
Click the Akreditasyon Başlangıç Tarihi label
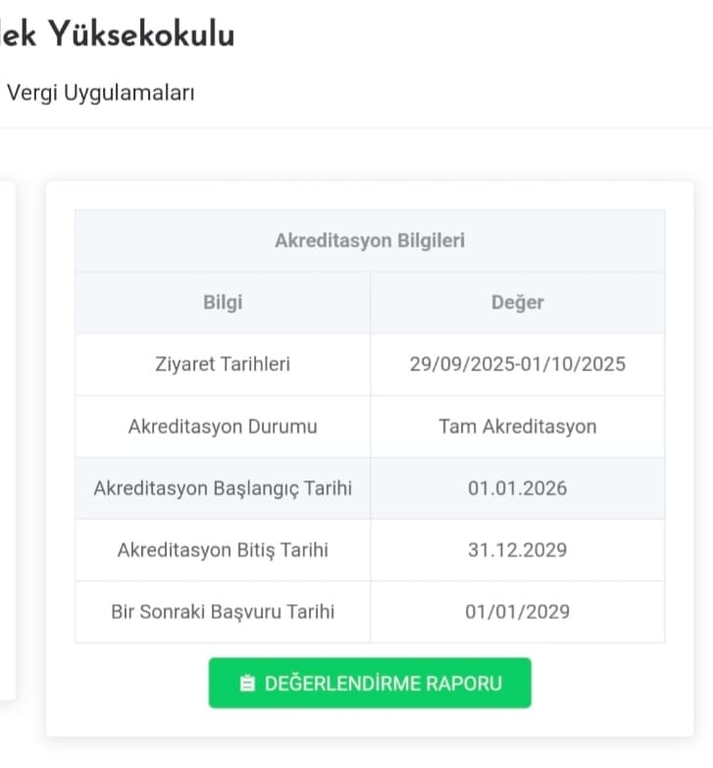click(222, 488)
